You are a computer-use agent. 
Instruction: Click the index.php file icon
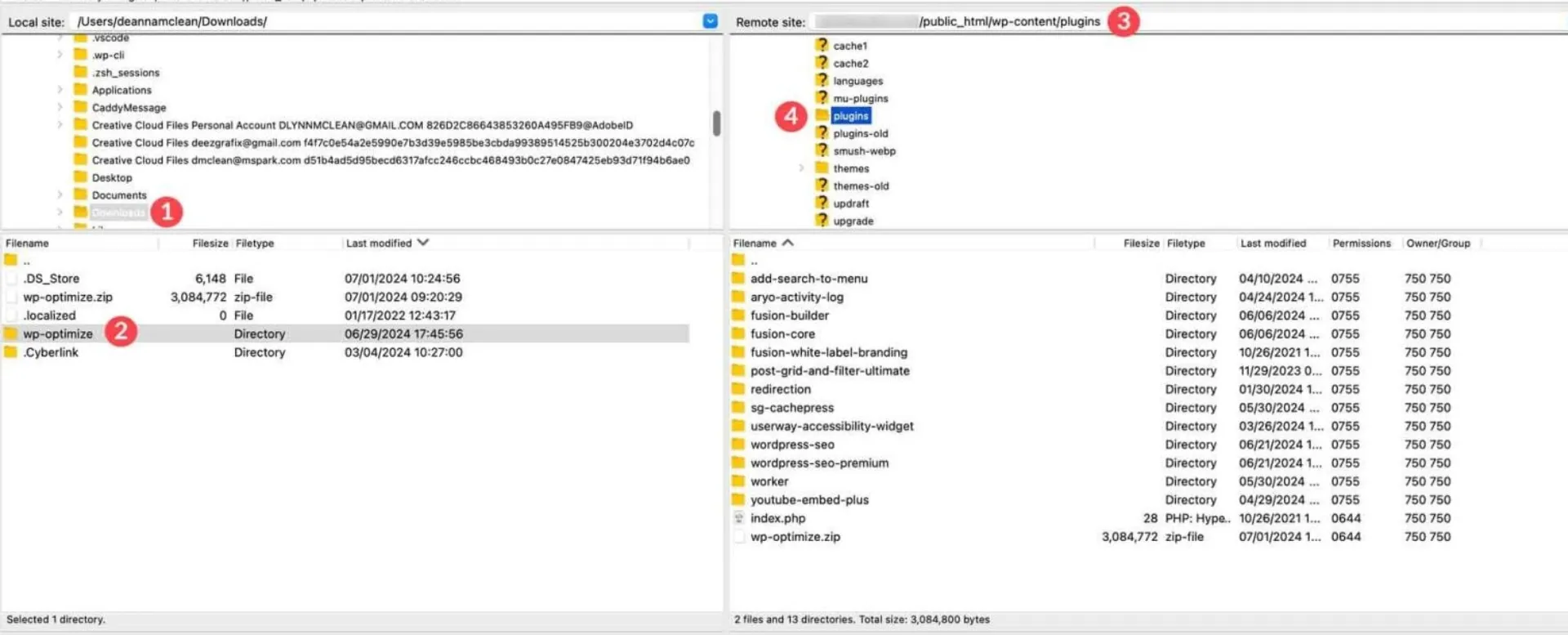point(738,518)
